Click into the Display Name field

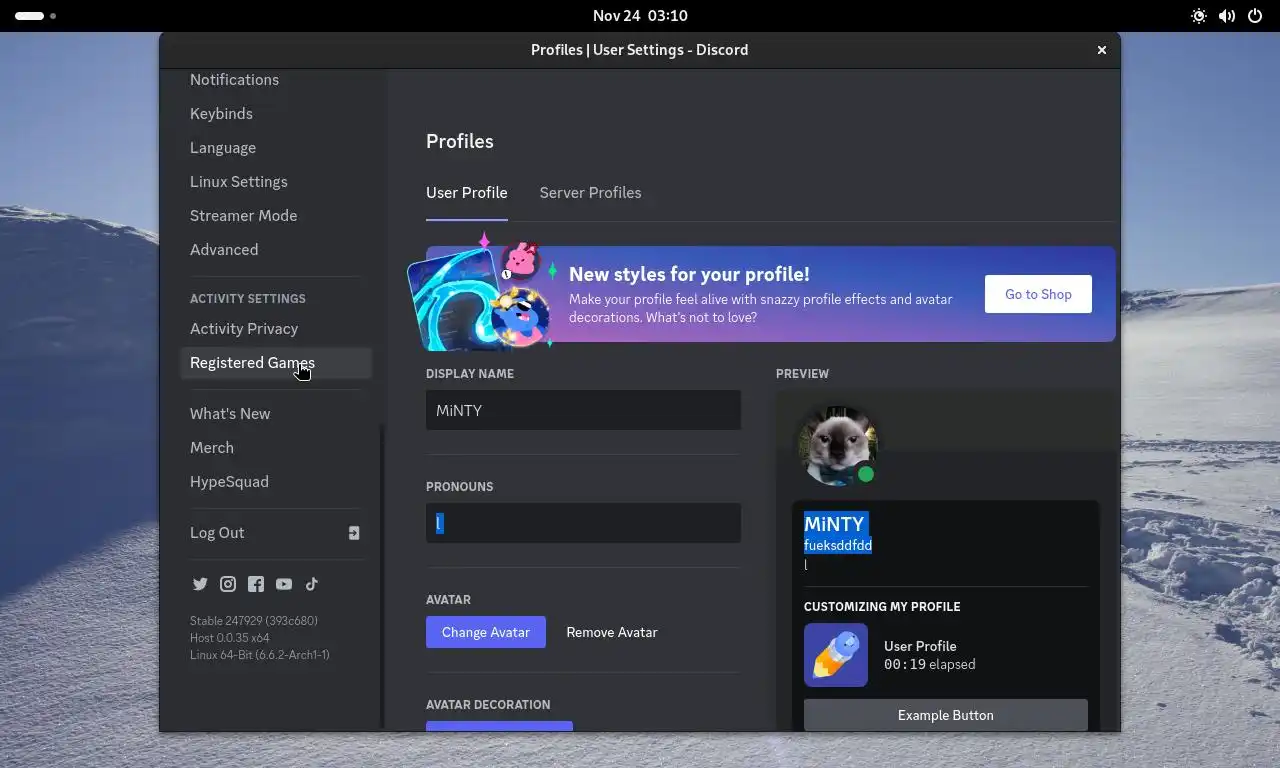583,410
